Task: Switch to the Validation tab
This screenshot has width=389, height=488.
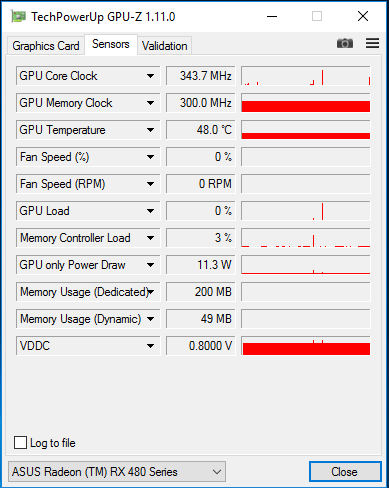Action: pyautogui.click(x=165, y=46)
